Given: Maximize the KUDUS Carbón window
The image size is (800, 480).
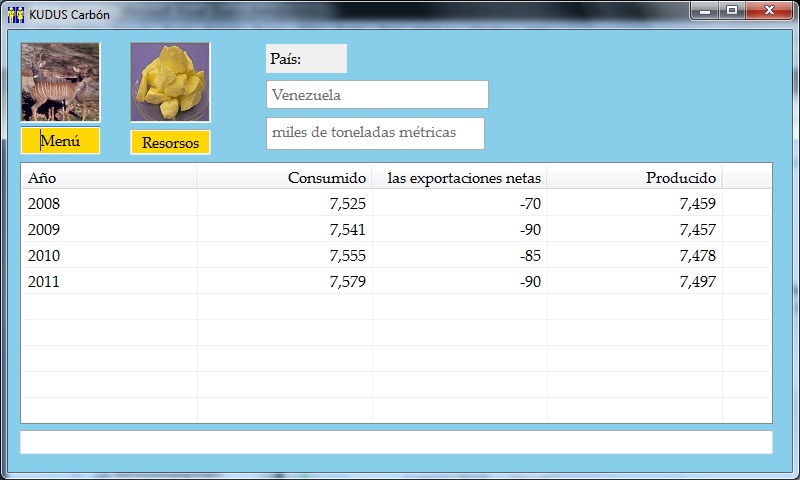Looking at the screenshot, I should click(x=732, y=11).
